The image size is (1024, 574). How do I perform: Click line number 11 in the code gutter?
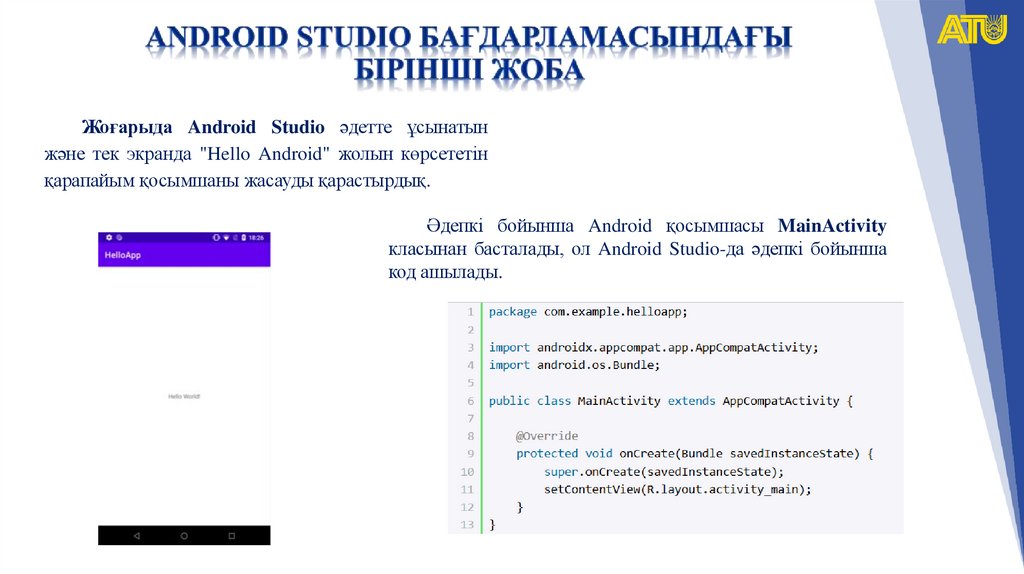pyautogui.click(x=467, y=489)
